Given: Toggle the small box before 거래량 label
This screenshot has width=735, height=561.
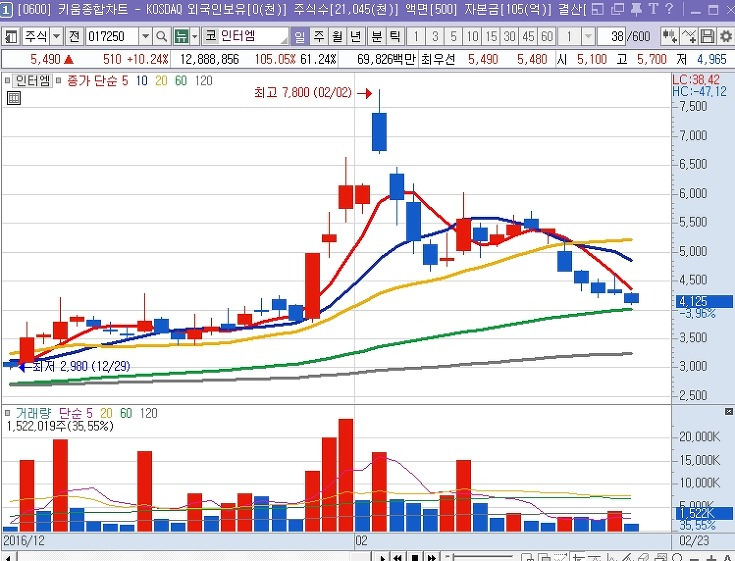Looking at the screenshot, I should tap(8, 413).
